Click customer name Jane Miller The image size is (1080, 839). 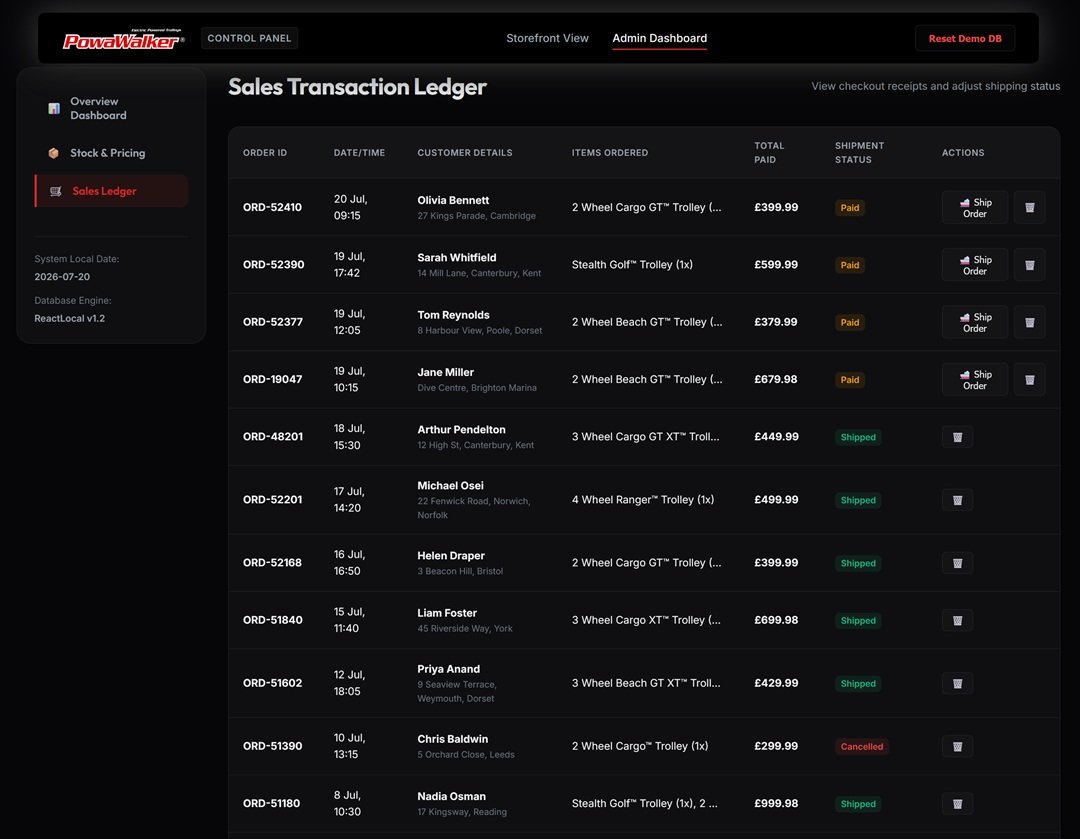point(445,372)
